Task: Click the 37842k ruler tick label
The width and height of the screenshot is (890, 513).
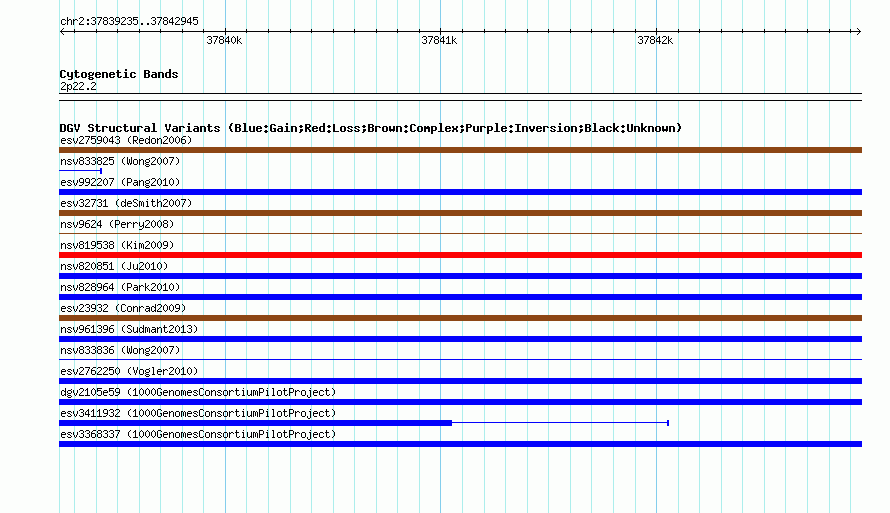Action: coord(655,40)
